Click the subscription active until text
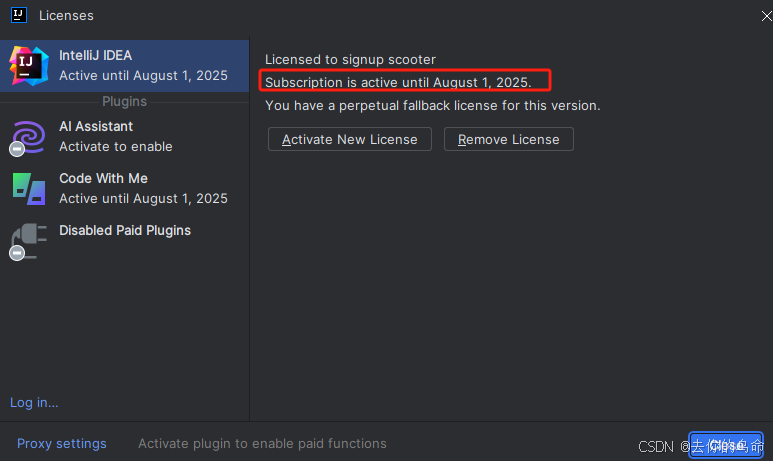 tap(398, 81)
